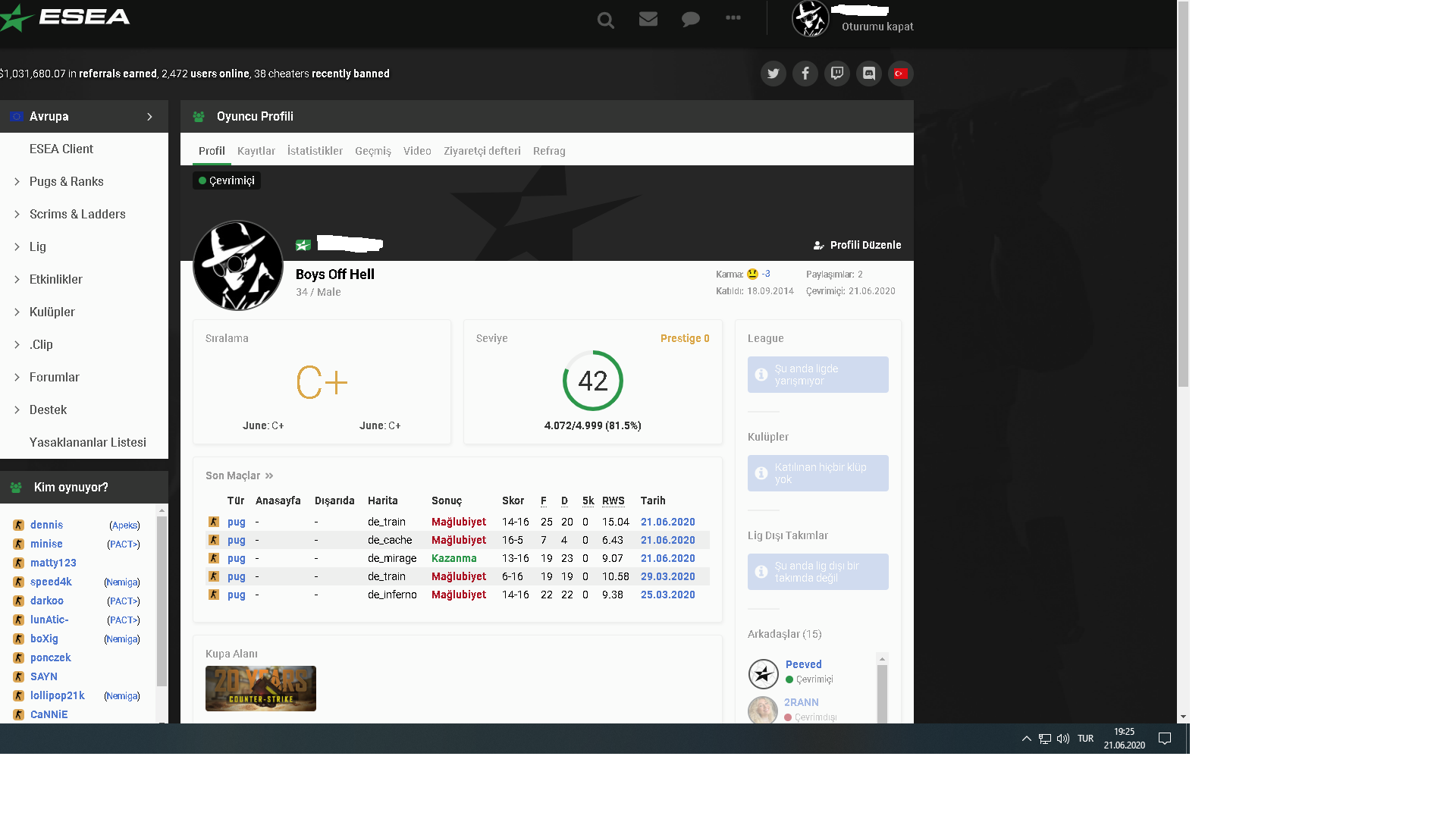Screen dimensions: 1456x819
Task: Switch to the Video tab
Action: point(417,151)
